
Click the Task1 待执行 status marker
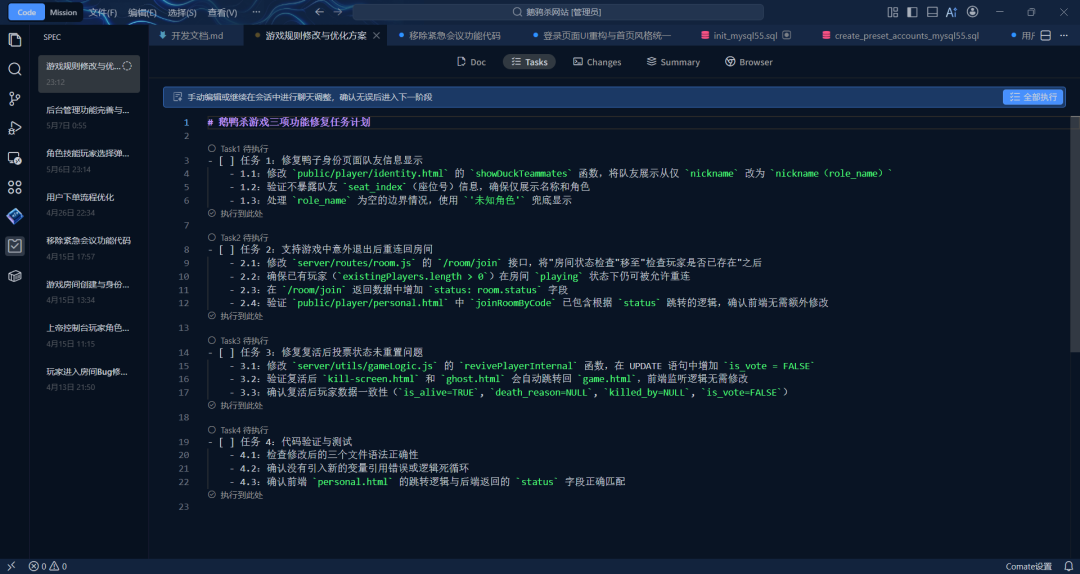pyautogui.click(x=238, y=149)
